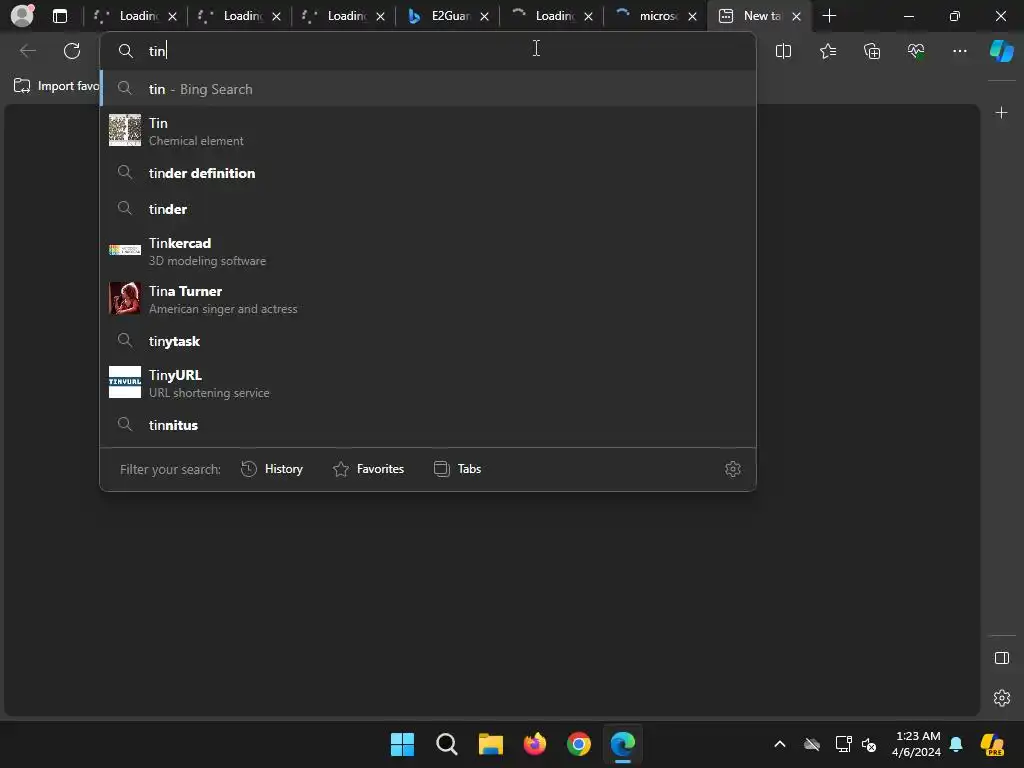Choose the 'tinnitus' suggestion

[x=428, y=424]
